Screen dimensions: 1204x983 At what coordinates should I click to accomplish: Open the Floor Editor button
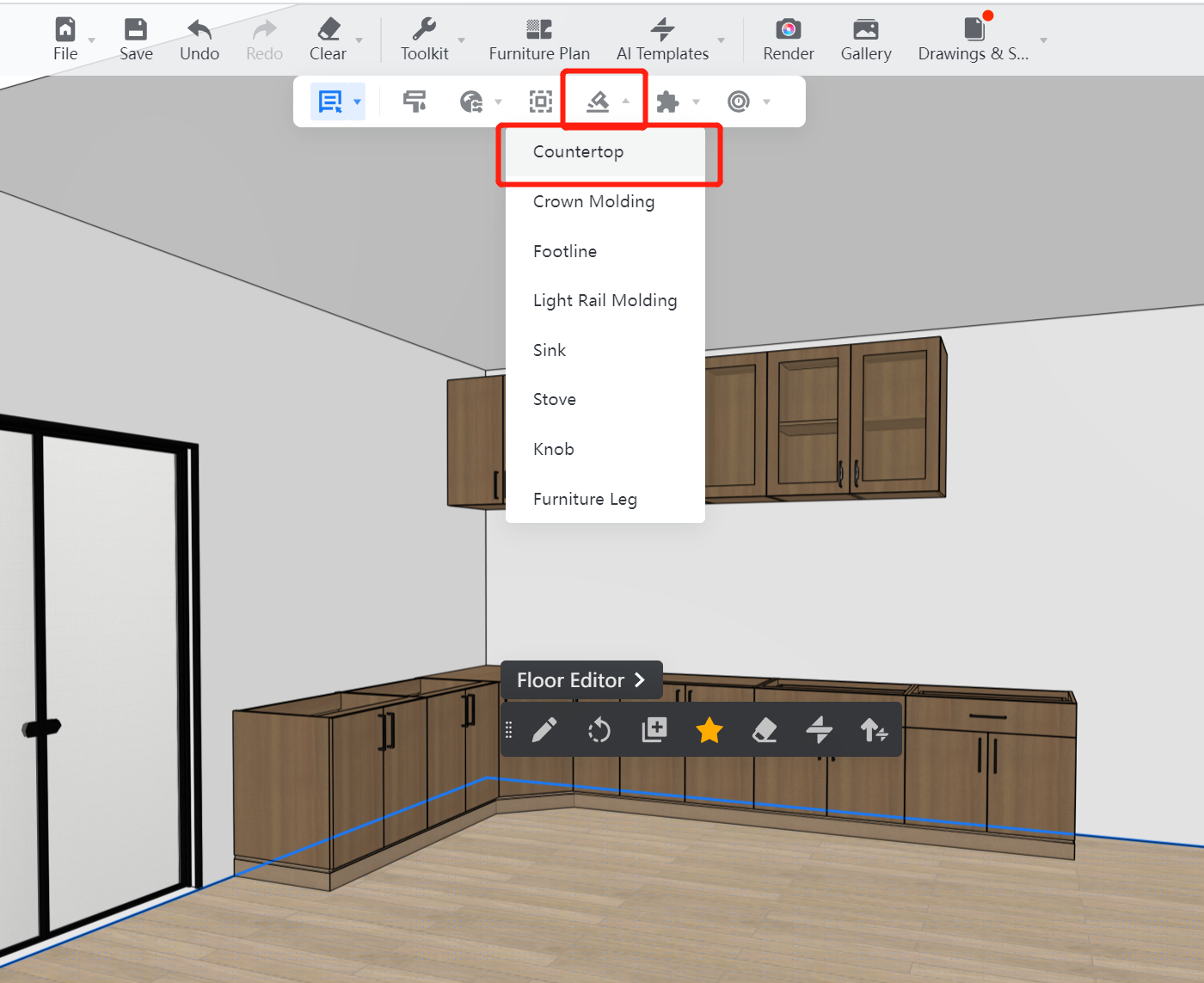pyautogui.click(x=581, y=680)
